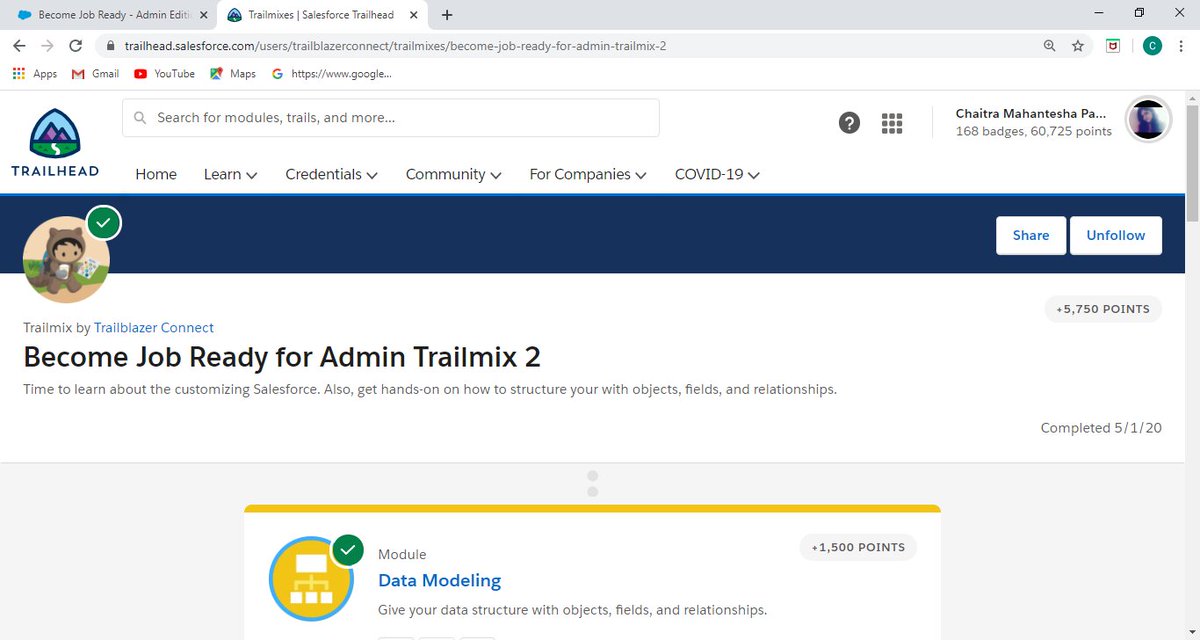Reload the page
This screenshot has height=640, width=1200.
pos(75,45)
